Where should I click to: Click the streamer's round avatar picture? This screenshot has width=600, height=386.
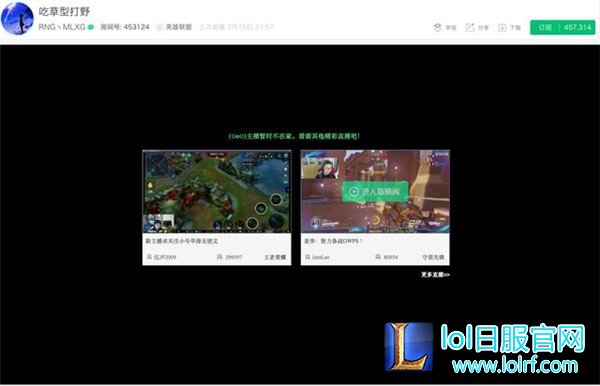tap(17, 18)
